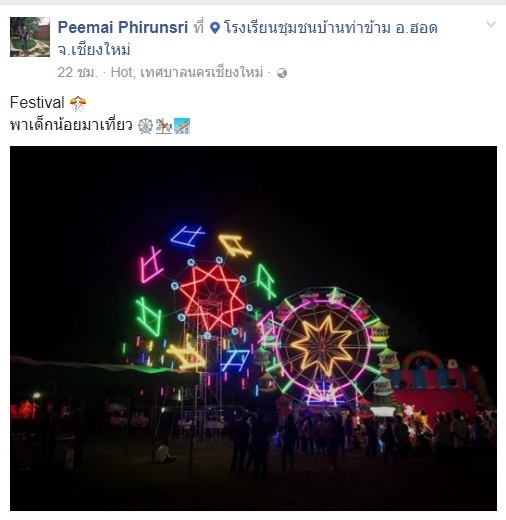The width and height of the screenshot is (506, 520).
Task: Click the 22 ชม. timestamp
Action: click(77, 72)
